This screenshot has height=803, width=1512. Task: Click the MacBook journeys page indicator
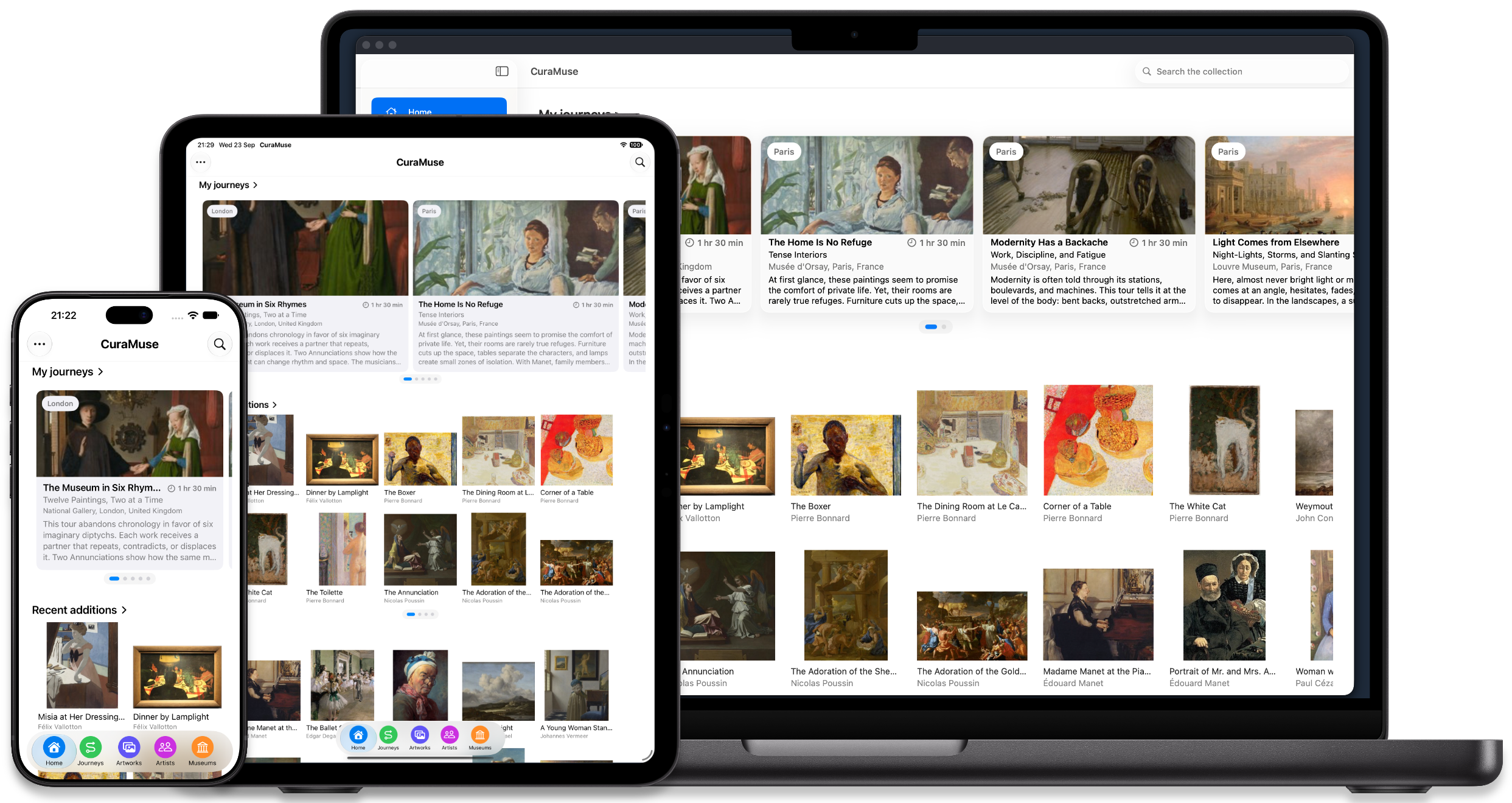point(935,327)
